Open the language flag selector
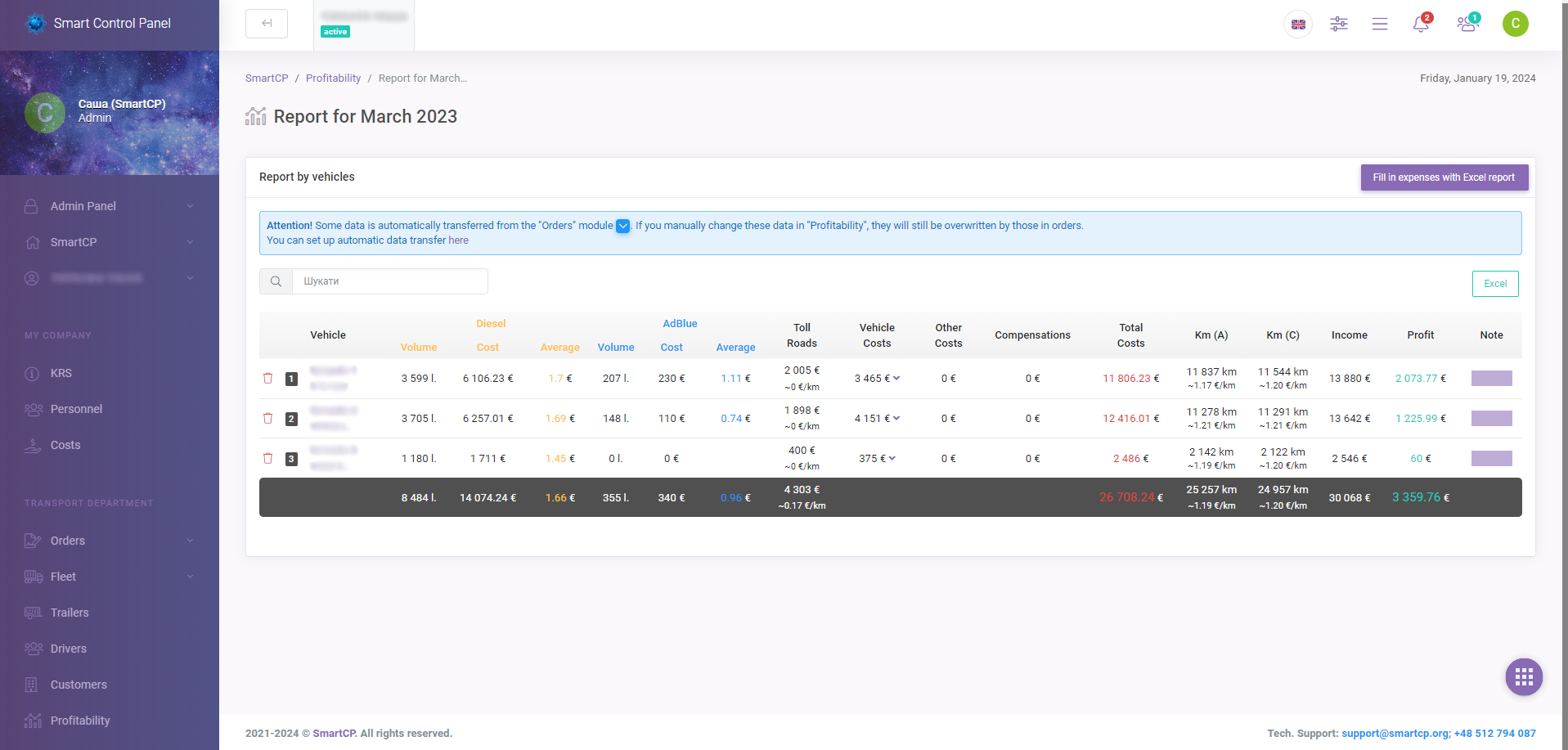1568x750 pixels. [1298, 25]
